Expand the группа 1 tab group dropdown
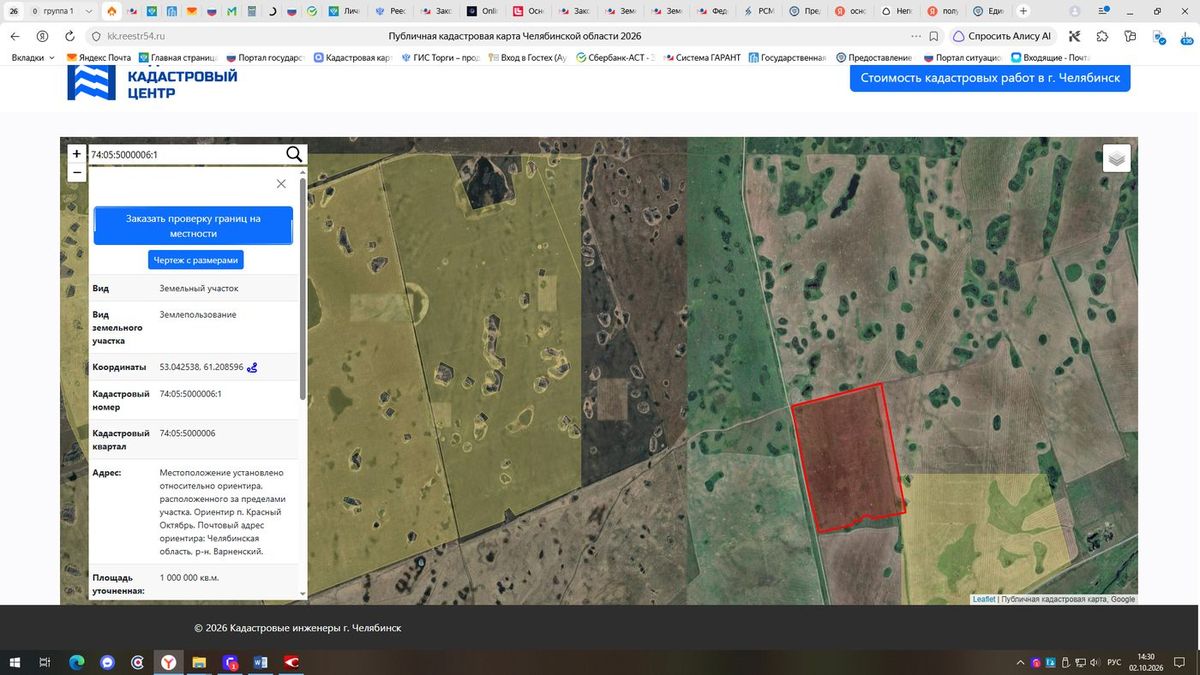This screenshot has height=675, width=1200. [x=89, y=11]
